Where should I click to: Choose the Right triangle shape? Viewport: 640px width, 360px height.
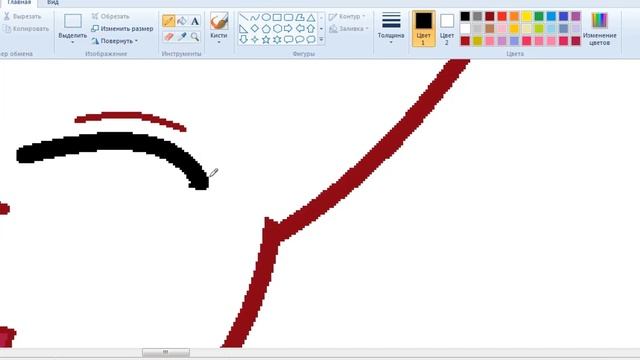pos(244,29)
